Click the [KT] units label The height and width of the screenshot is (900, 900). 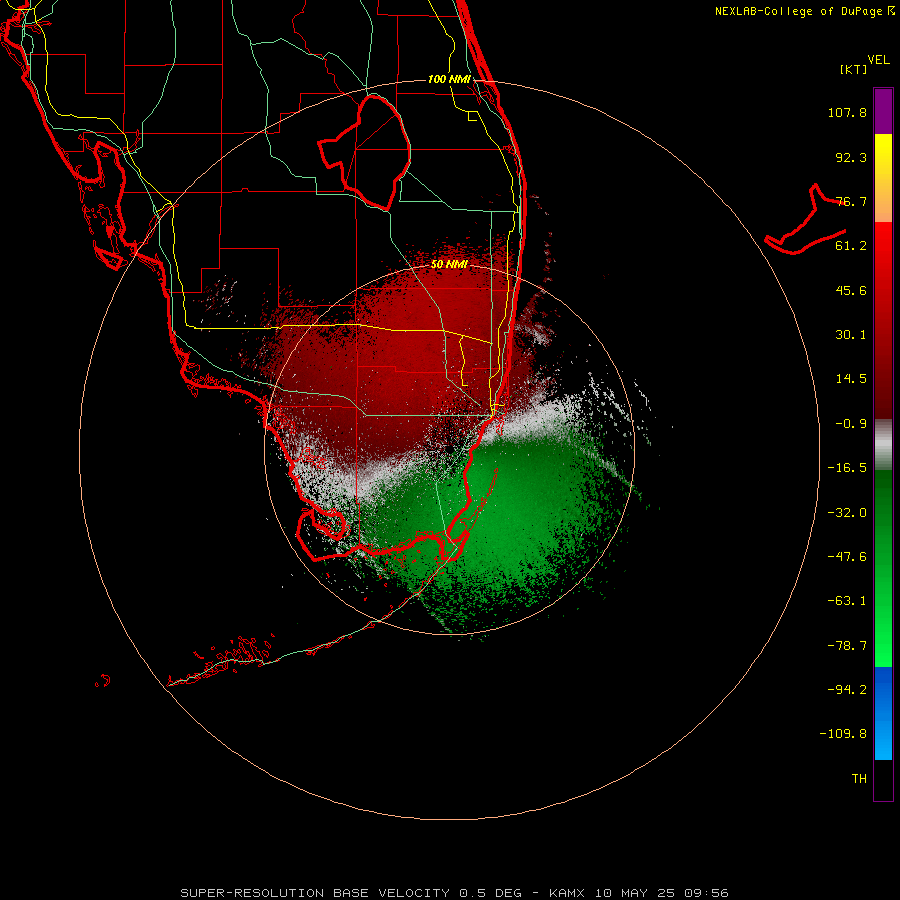point(854,70)
